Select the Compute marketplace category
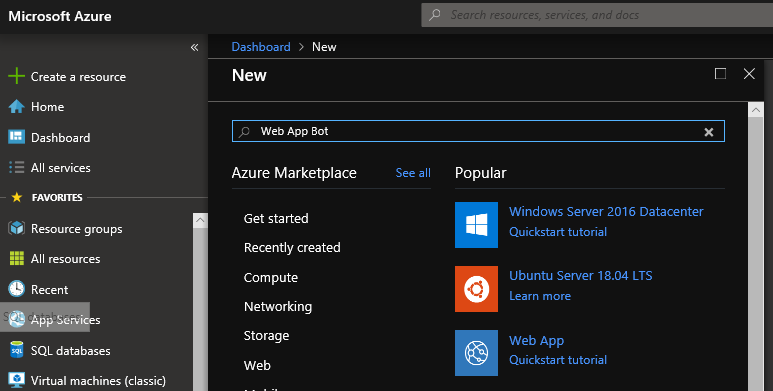This screenshot has height=391, width=773. (271, 278)
